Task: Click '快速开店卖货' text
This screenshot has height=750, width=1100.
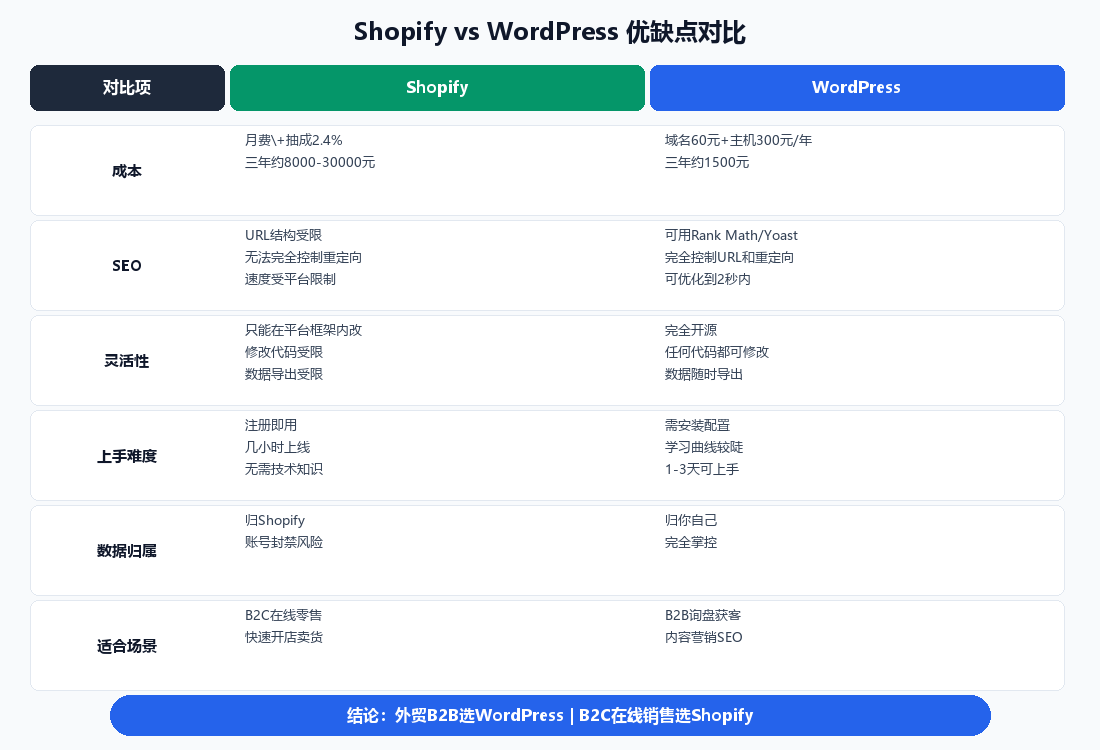Action: click(x=283, y=637)
